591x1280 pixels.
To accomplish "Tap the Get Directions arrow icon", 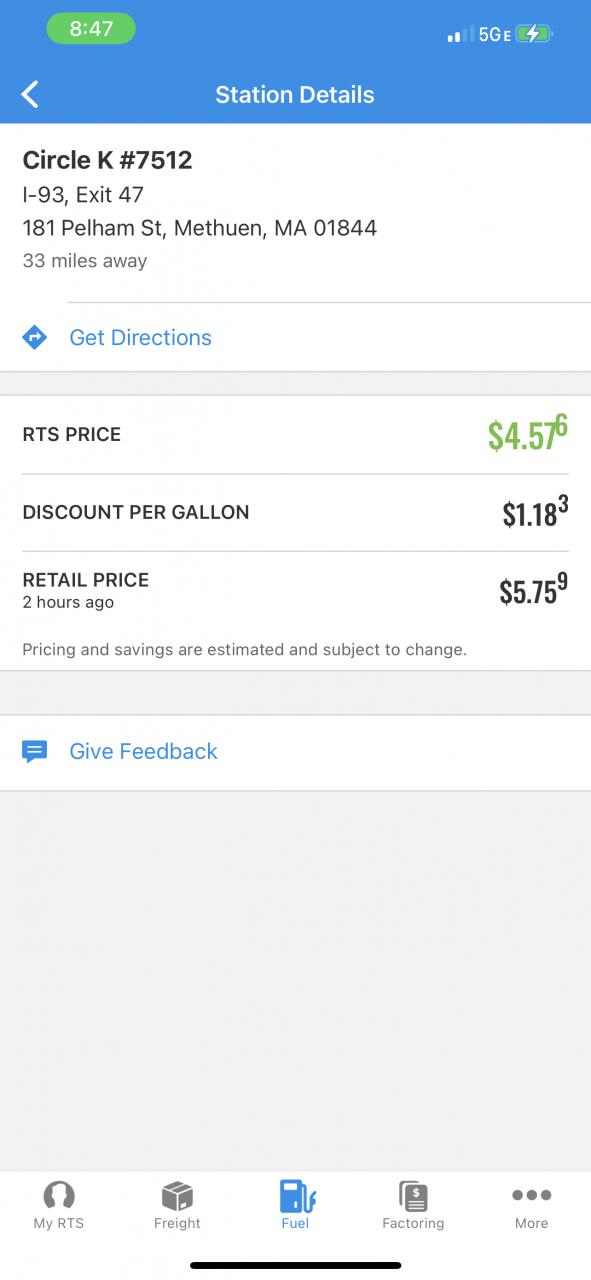I will (35, 338).
